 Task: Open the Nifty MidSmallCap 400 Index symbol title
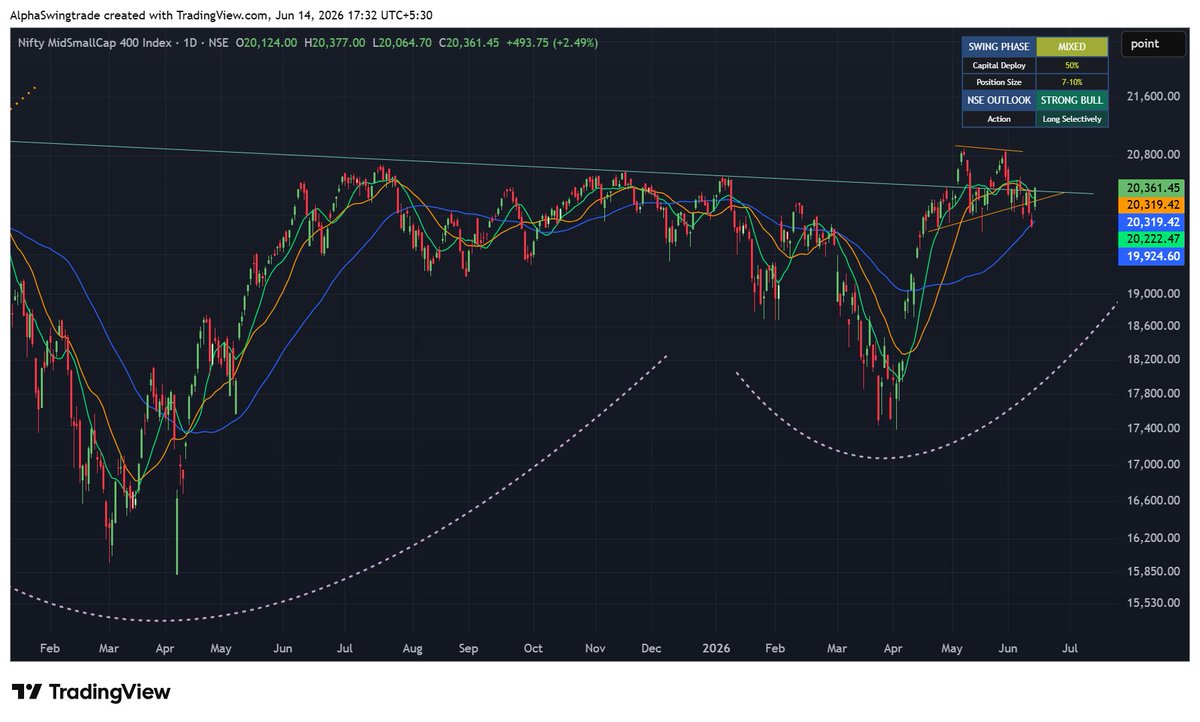tap(95, 42)
